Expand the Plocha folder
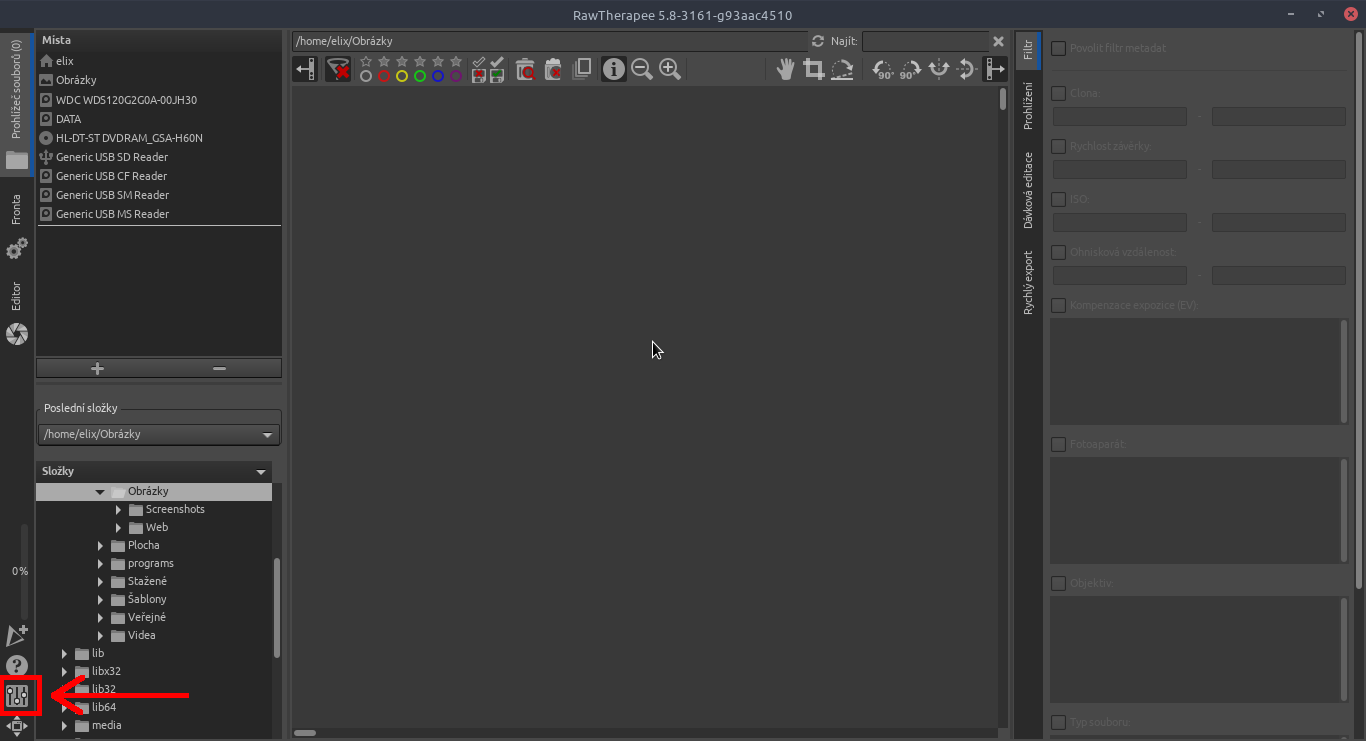The height and width of the screenshot is (741, 1366). coord(100,545)
